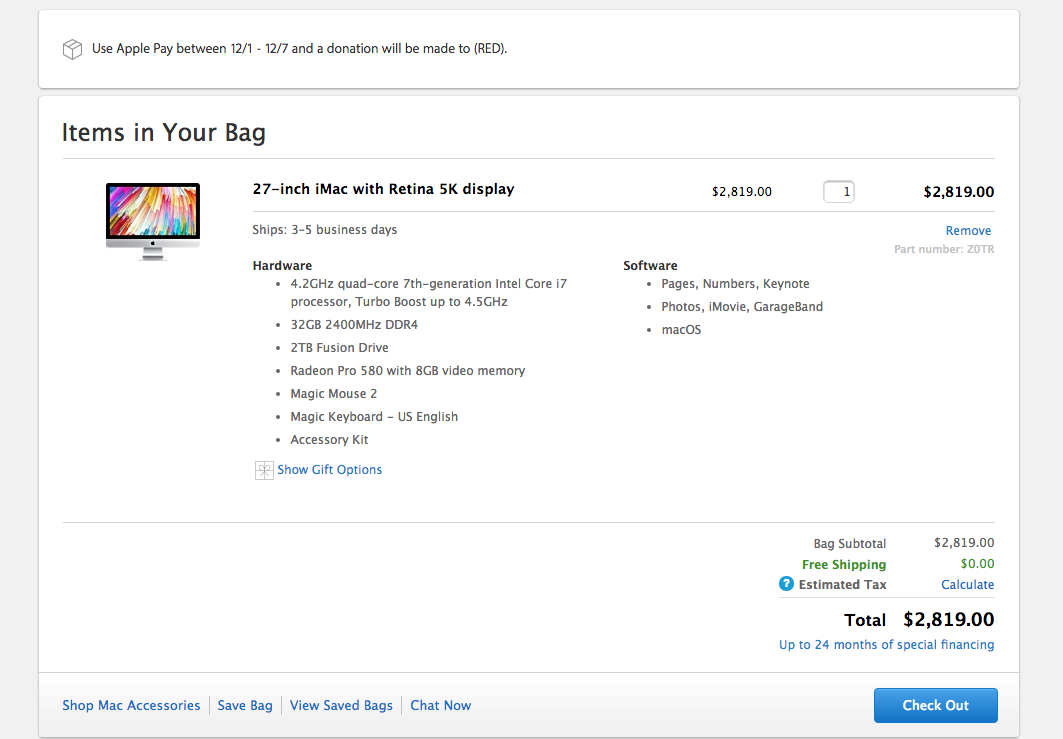The width and height of the screenshot is (1063, 739).
Task: Click the 'Photos, iMovie, GarageBand' software item
Action: [742, 307]
